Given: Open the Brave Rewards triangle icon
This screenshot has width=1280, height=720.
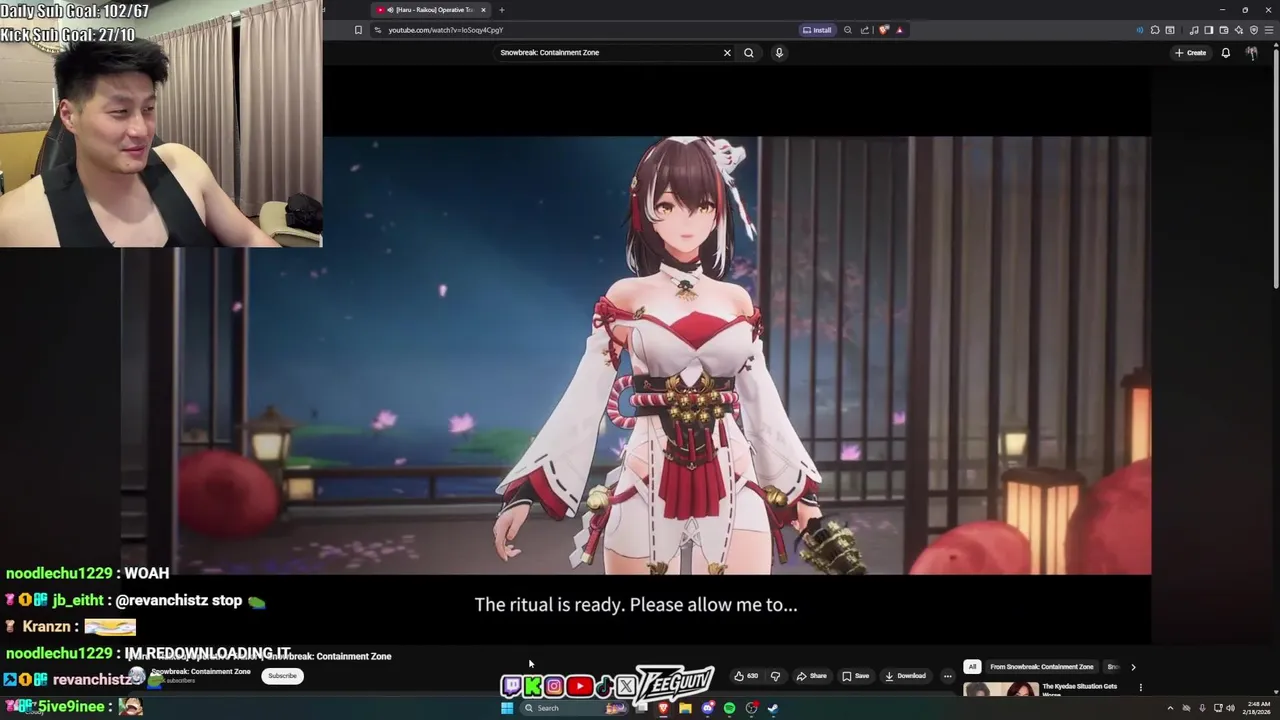Looking at the screenshot, I should click(x=899, y=30).
